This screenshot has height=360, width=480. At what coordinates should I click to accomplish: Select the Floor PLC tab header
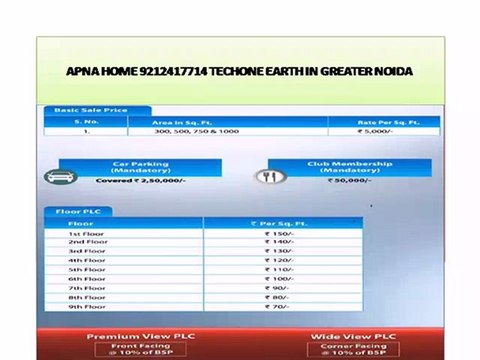coord(78,212)
